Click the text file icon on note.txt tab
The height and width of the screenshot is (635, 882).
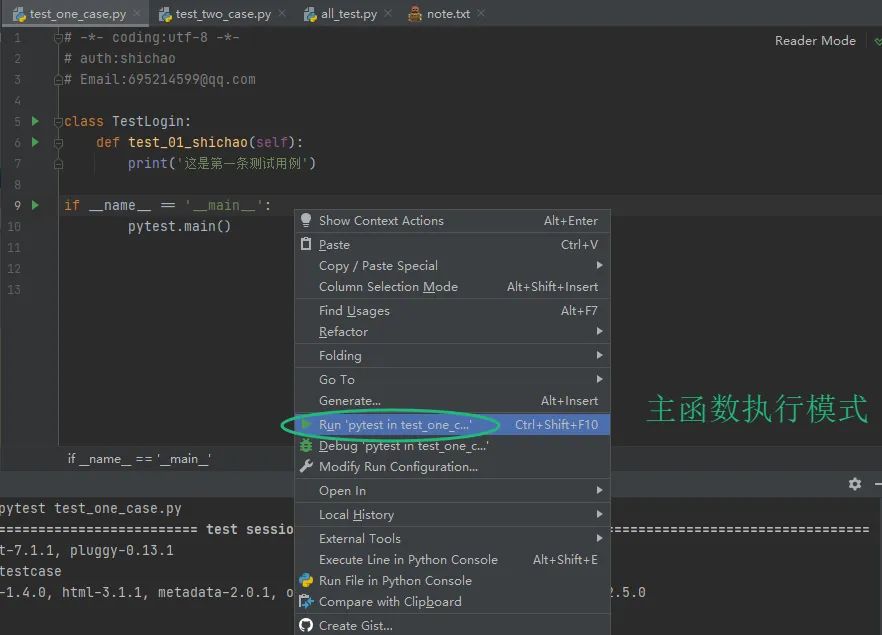coord(415,14)
